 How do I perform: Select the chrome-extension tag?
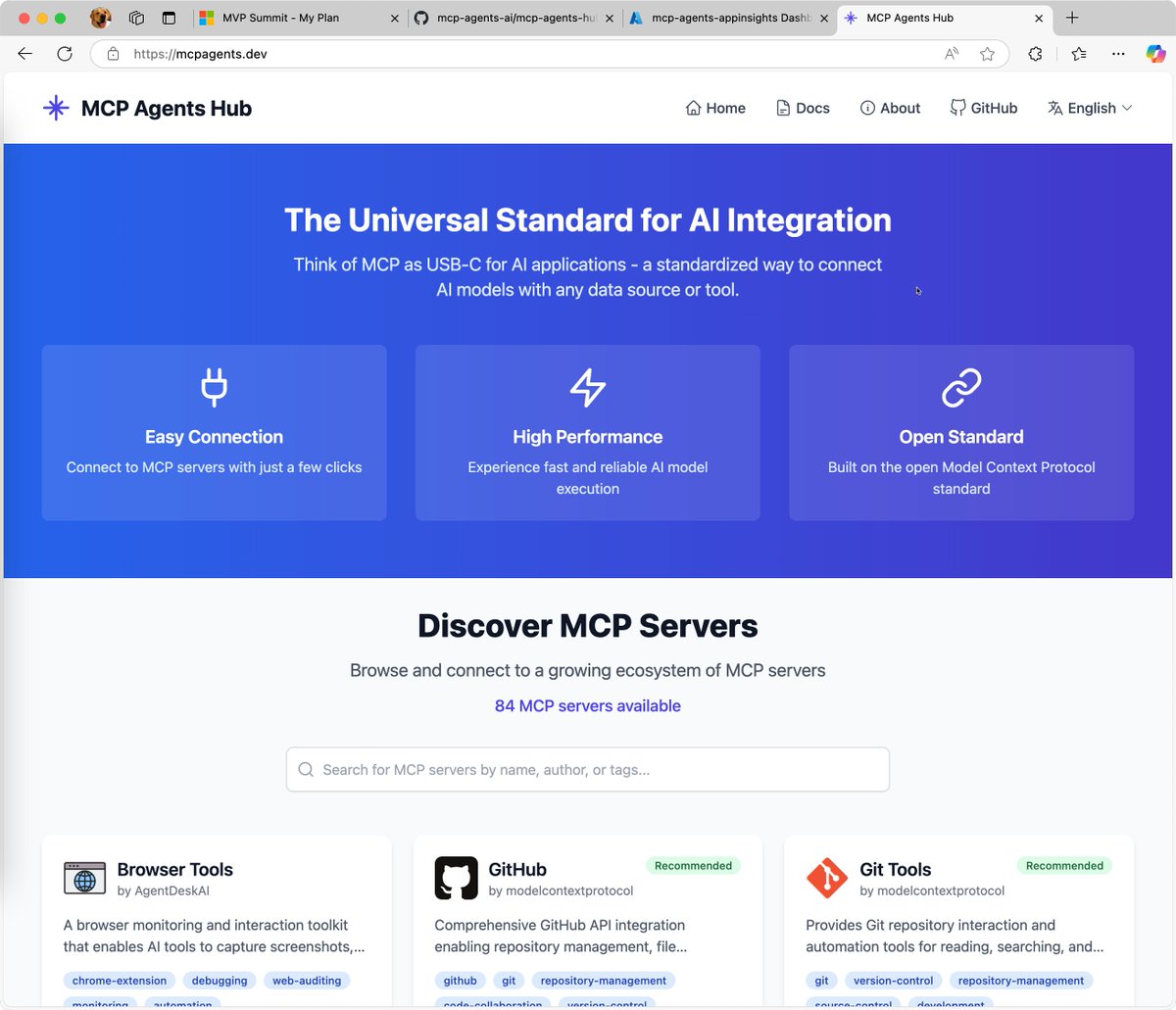click(120, 980)
